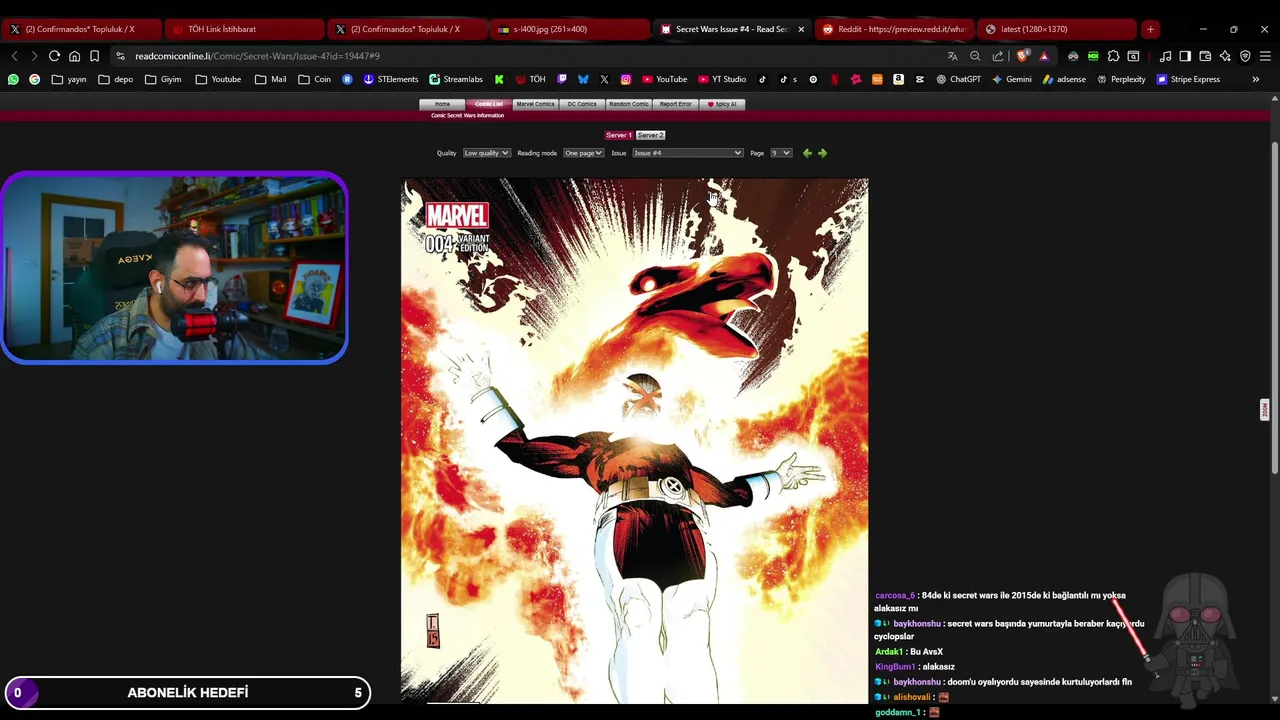
Task: Open Brave Rewards triangle icon
Action: [1043, 56]
